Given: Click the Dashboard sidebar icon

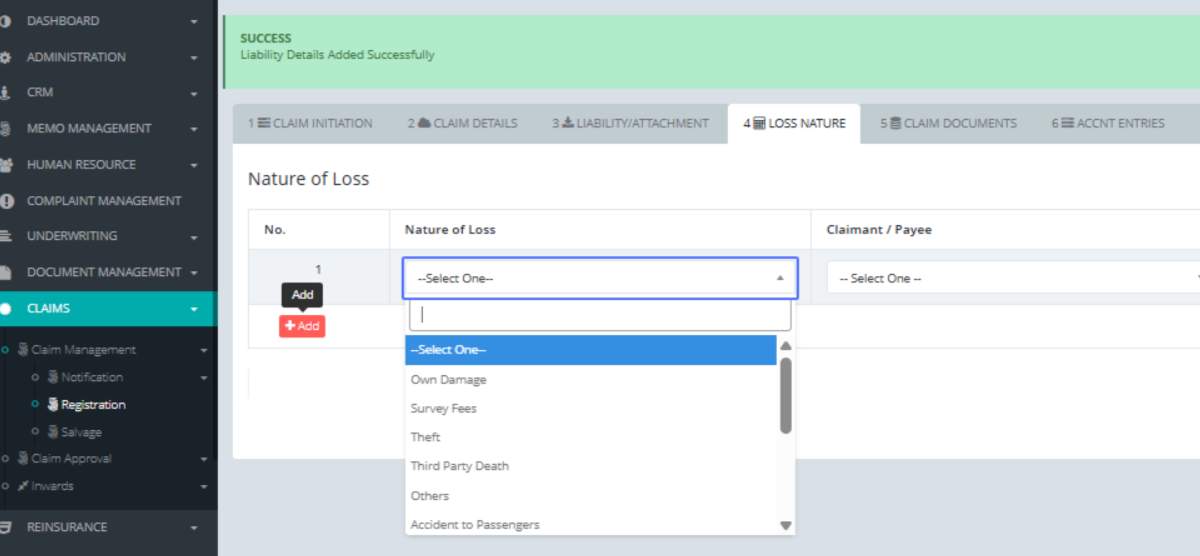Looking at the screenshot, I should tap(6, 21).
